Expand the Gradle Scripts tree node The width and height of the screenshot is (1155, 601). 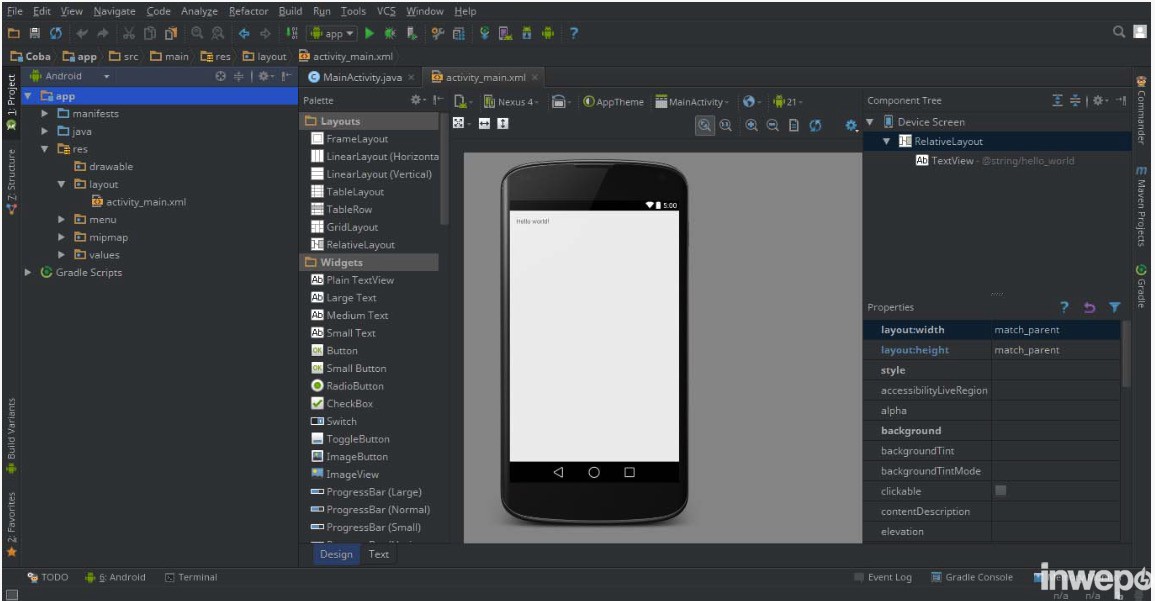click(29, 272)
